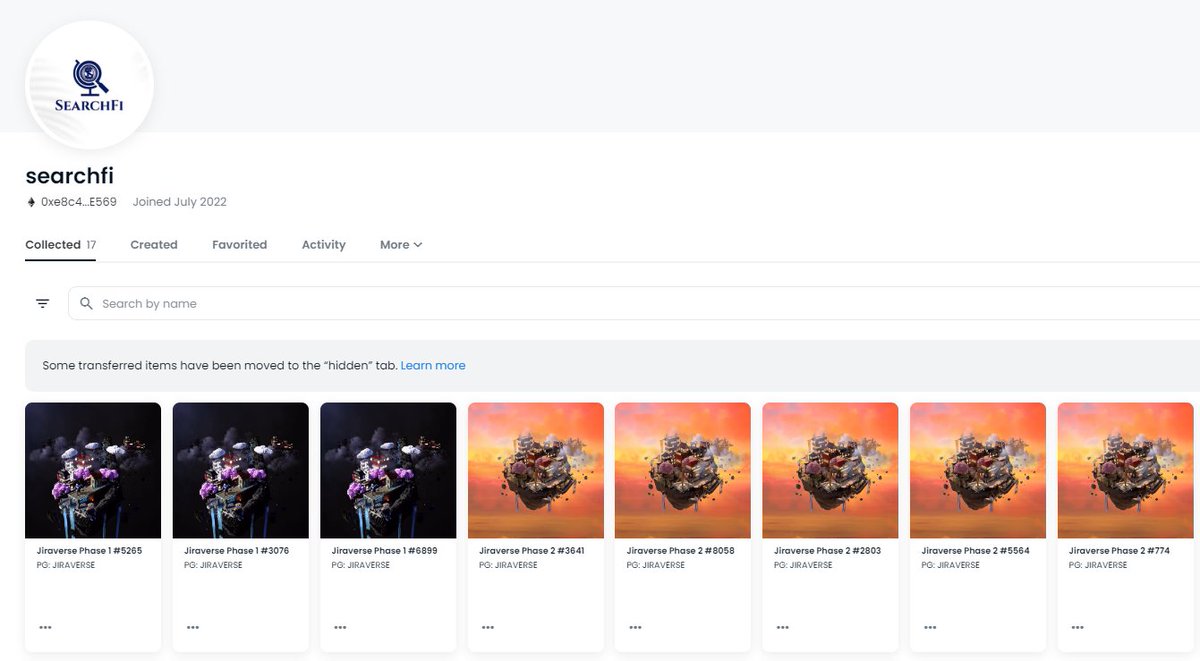Open the Jiraverse Phase 2 #5564 thumbnail

click(978, 470)
